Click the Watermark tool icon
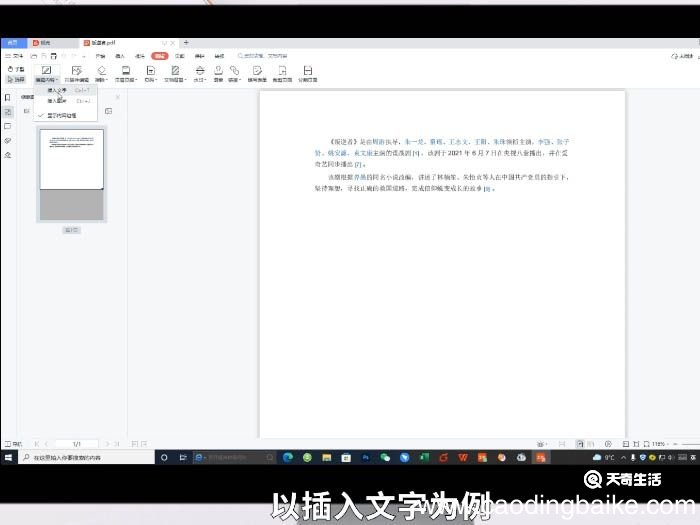Viewport: 700px width, 525px height. click(x=200, y=71)
